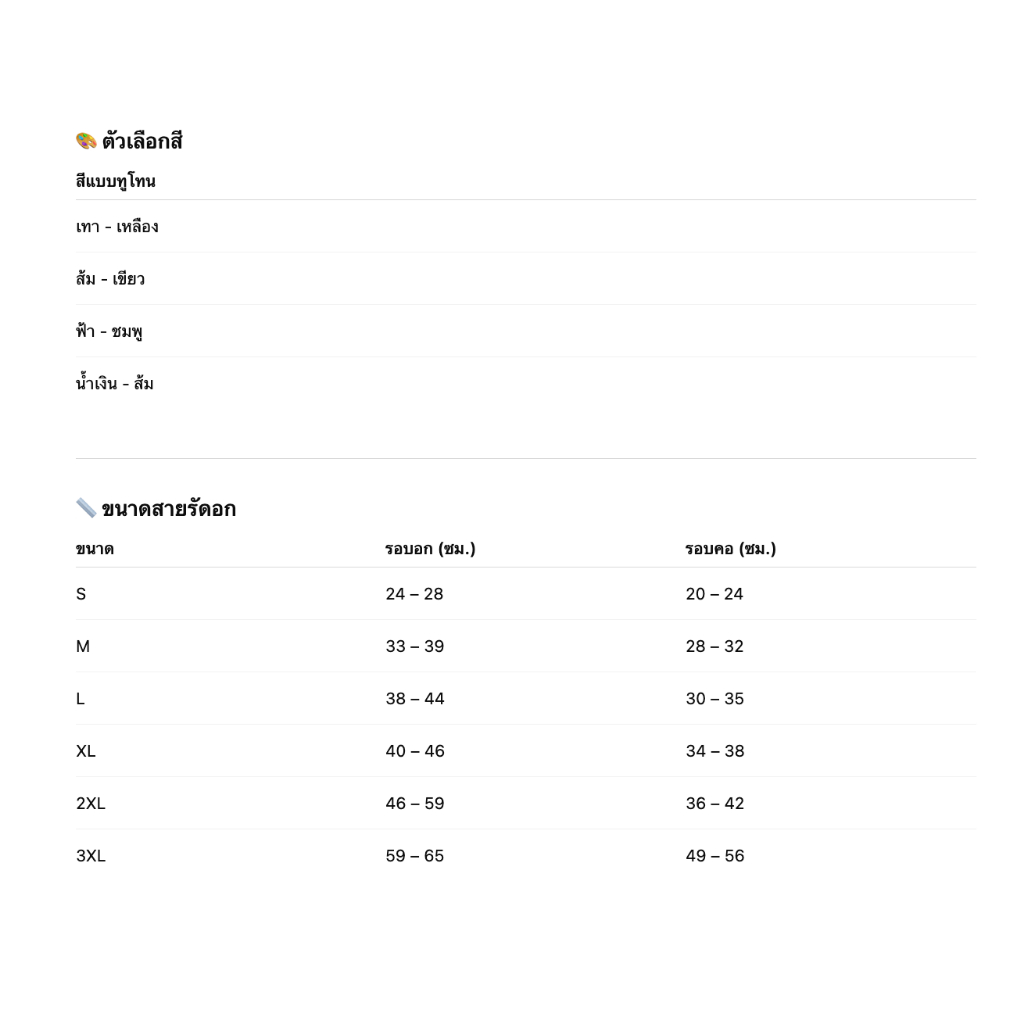The image size is (1024, 1024).
Task: Select the เทา - เหลือง color option
Action: [117, 227]
